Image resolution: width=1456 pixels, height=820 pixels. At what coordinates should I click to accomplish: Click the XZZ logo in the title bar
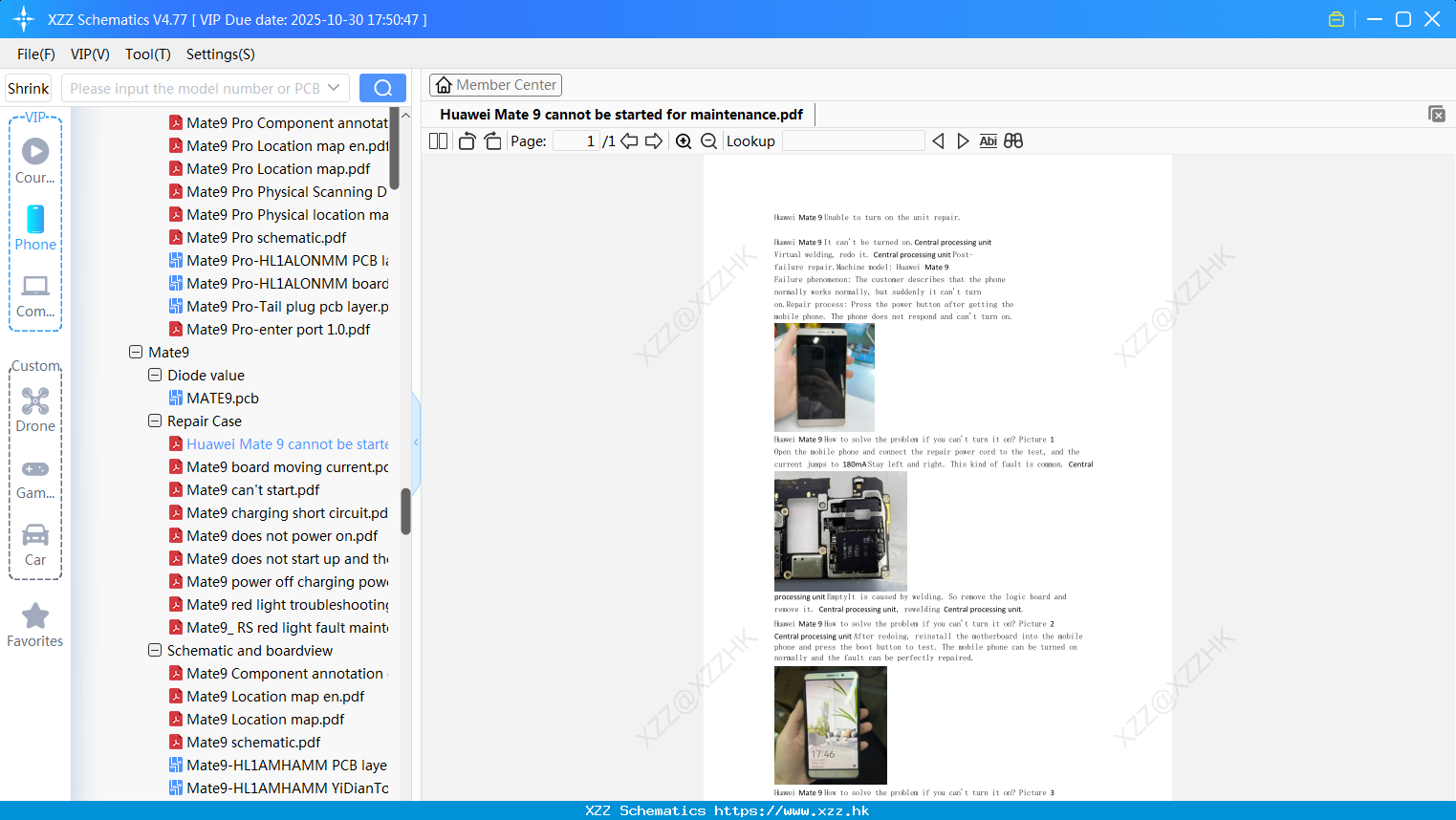tap(23, 19)
